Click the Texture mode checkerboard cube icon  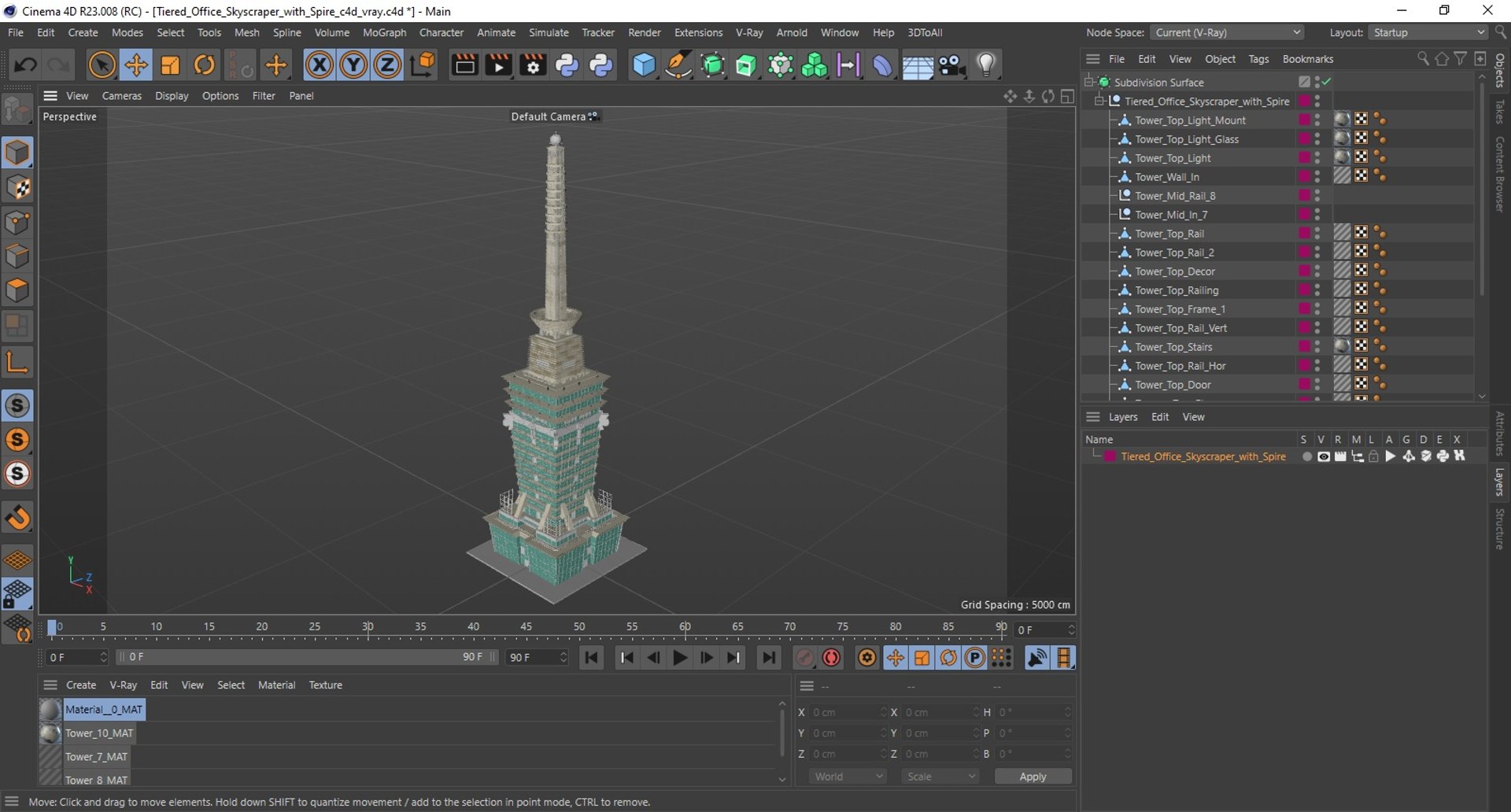[x=17, y=187]
